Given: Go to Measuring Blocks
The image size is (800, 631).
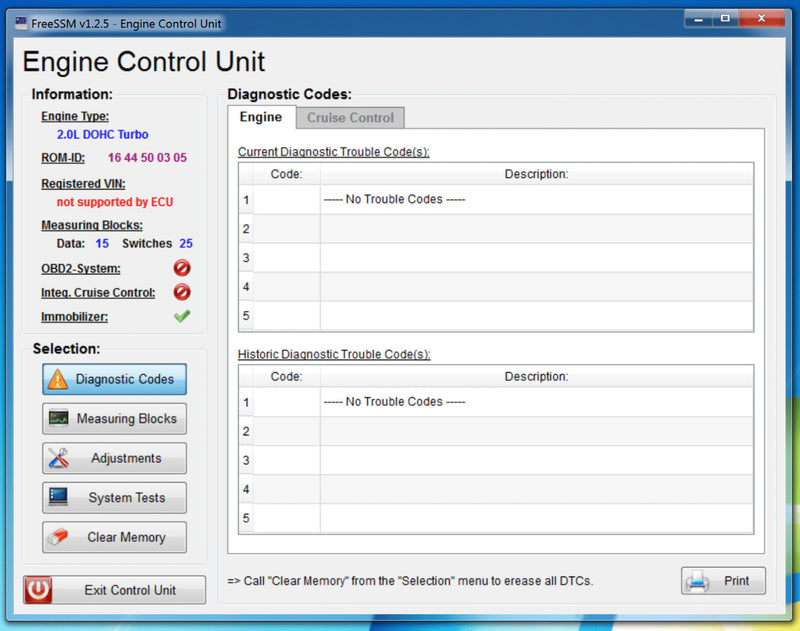Looking at the screenshot, I should [x=114, y=419].
